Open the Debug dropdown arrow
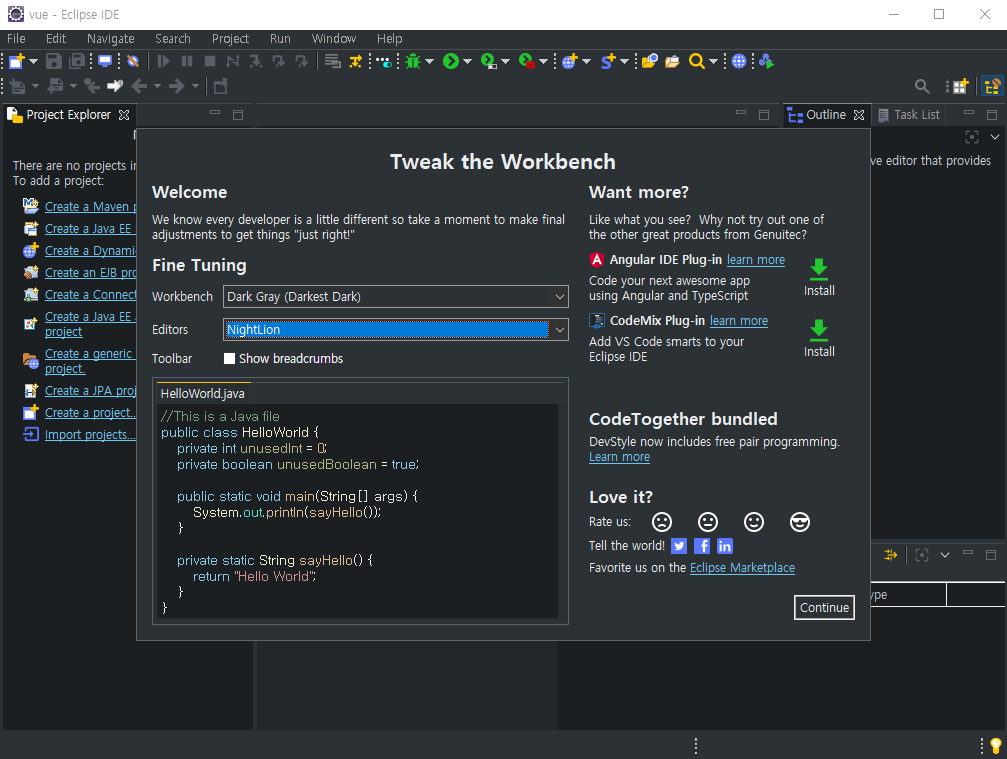The height and width of the screenshot is (759, 1007). (430, 62)
